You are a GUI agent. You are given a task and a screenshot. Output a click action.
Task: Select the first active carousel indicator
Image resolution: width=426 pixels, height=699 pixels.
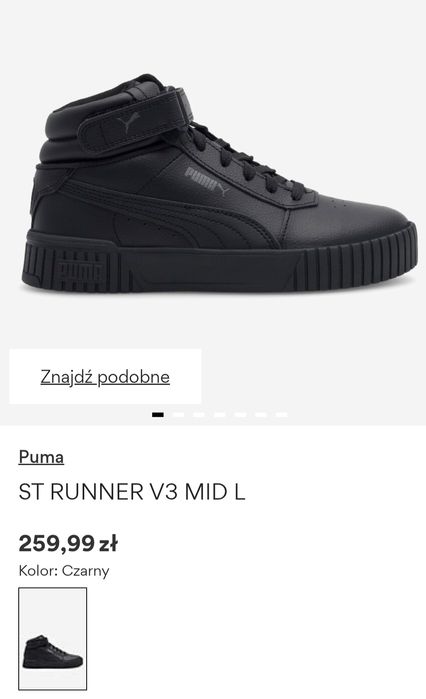pos(158,415)
